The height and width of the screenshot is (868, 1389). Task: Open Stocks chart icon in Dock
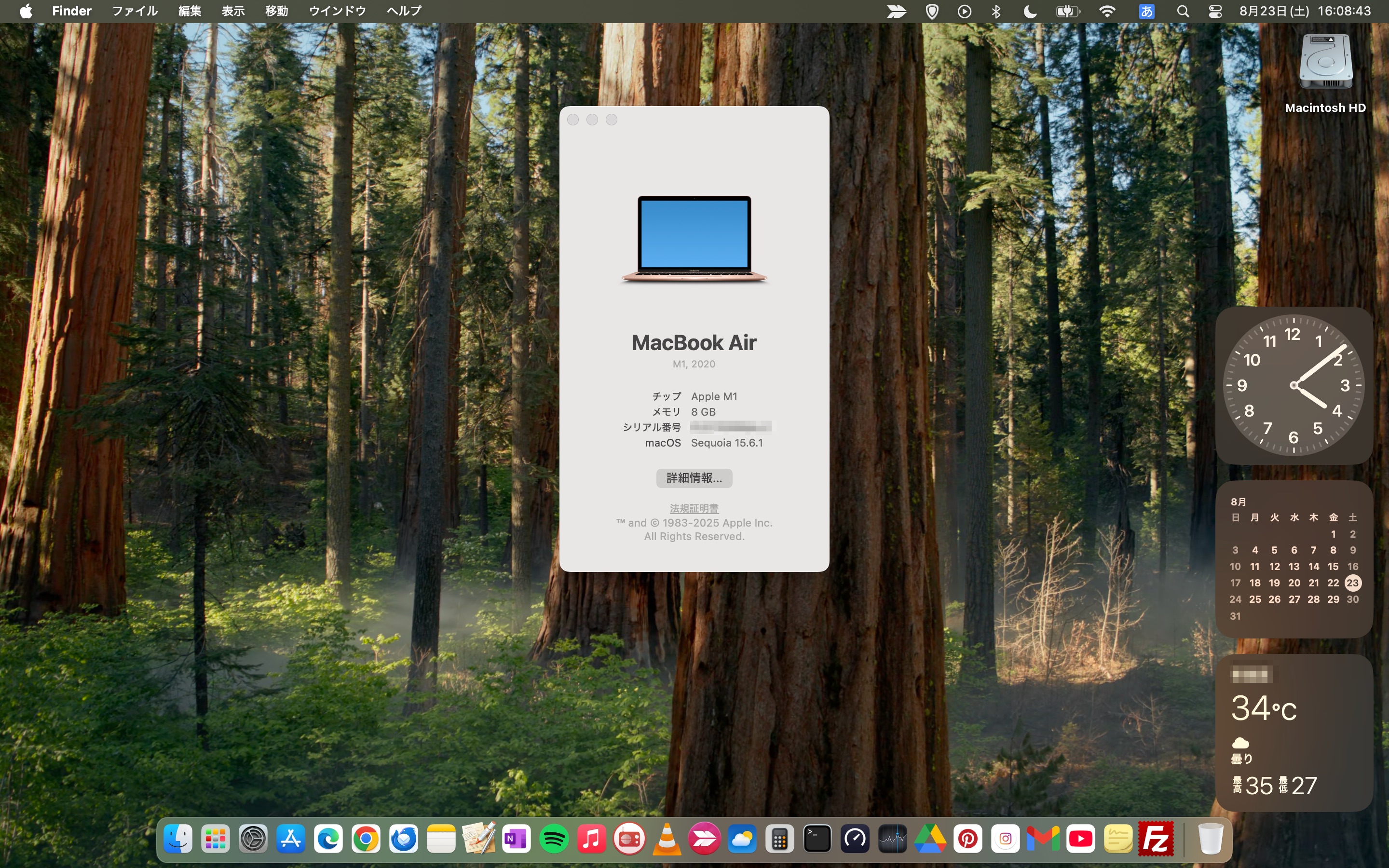coord(893,839)
